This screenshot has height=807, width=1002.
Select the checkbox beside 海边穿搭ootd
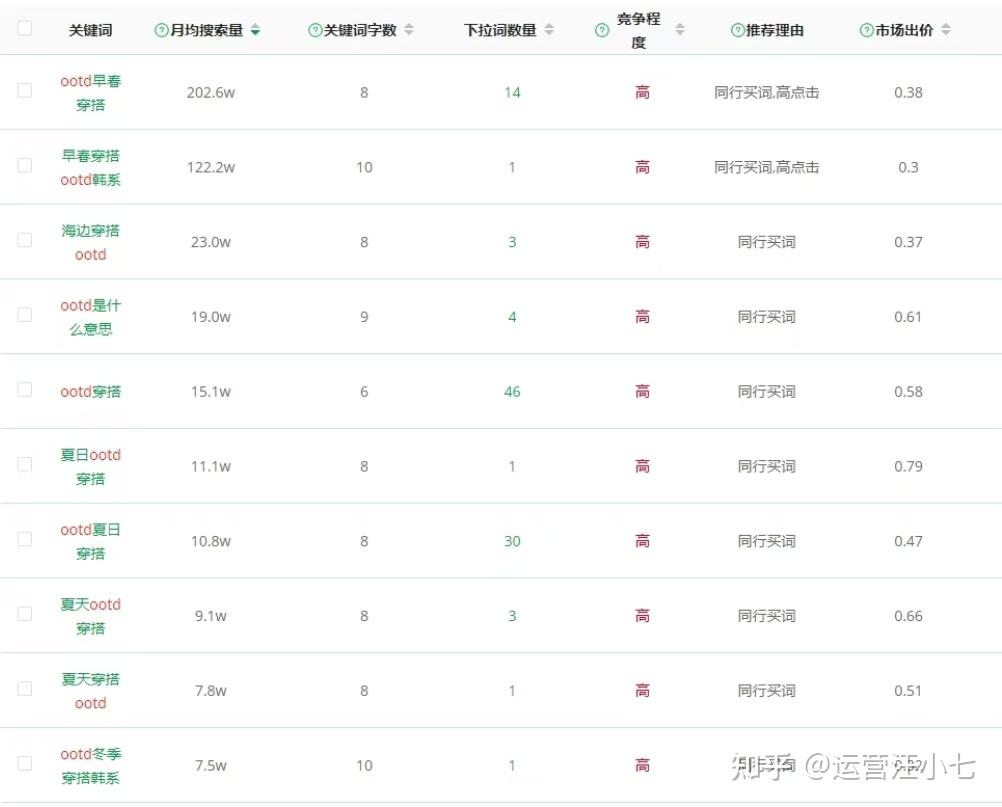[x=25, y=241]
